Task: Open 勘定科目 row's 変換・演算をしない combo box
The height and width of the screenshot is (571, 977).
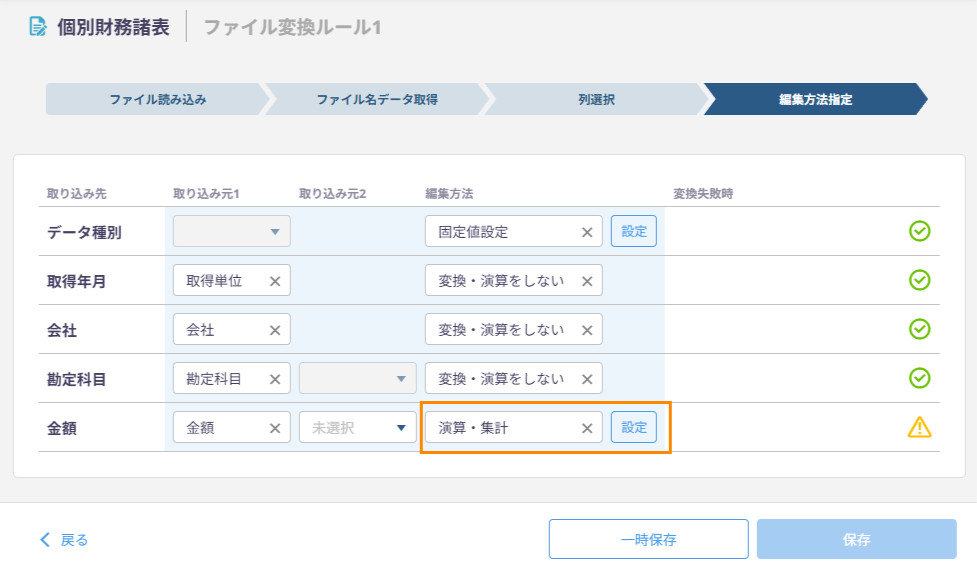Action: click(x=513, y=378)
